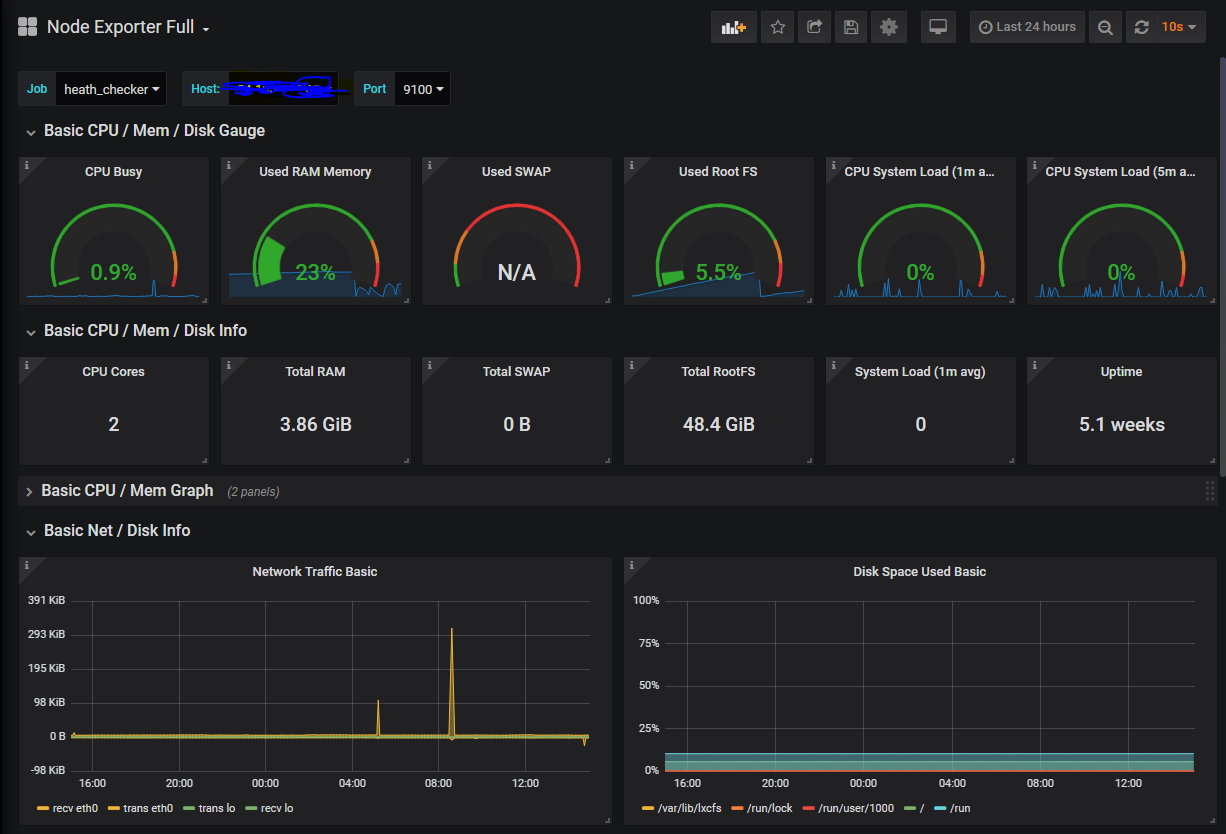Click info icon on Disk Space Used Basic panel
Screen dimensions: 1226x834
point(631,565)
